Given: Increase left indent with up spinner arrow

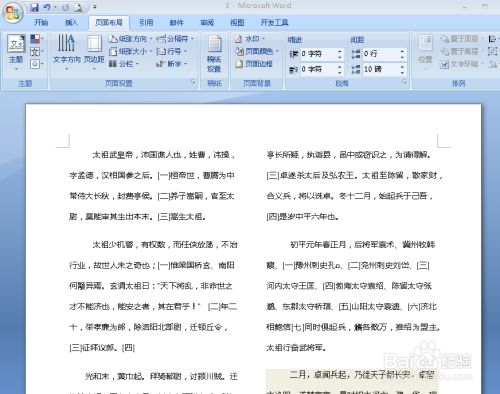Looking at the screenshot, I should (x=340, y=51).
